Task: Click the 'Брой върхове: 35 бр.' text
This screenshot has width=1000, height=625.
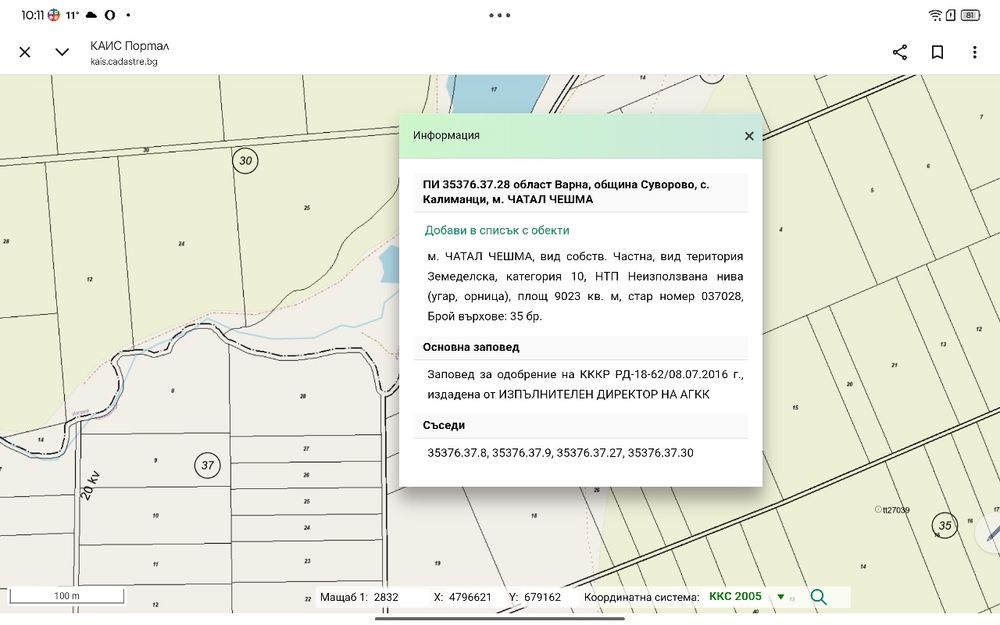Action: [x=485, y=316]
